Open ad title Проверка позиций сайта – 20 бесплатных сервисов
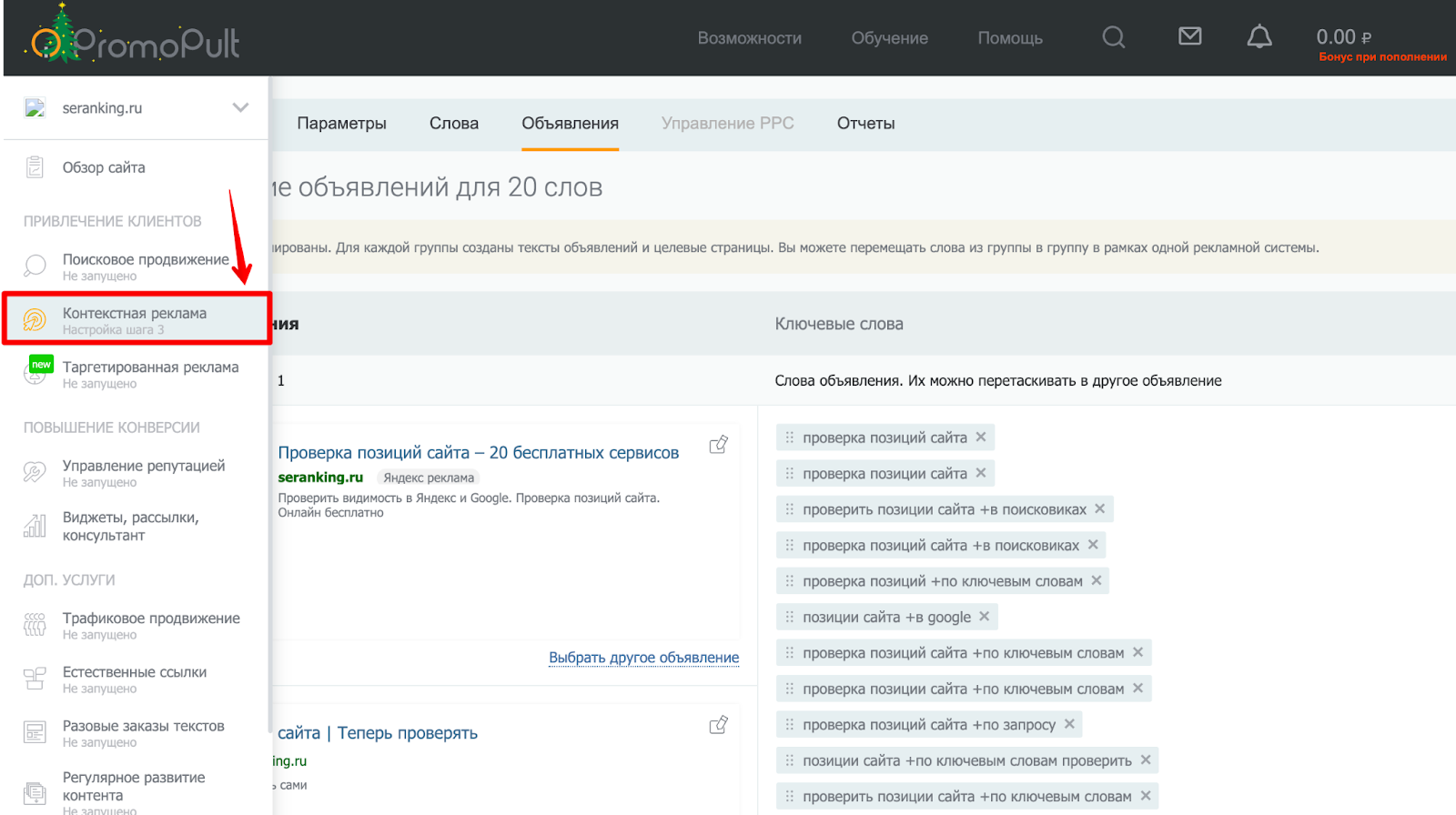Image resolution: width=1456 pixels, height=815 pixels. 479,453
